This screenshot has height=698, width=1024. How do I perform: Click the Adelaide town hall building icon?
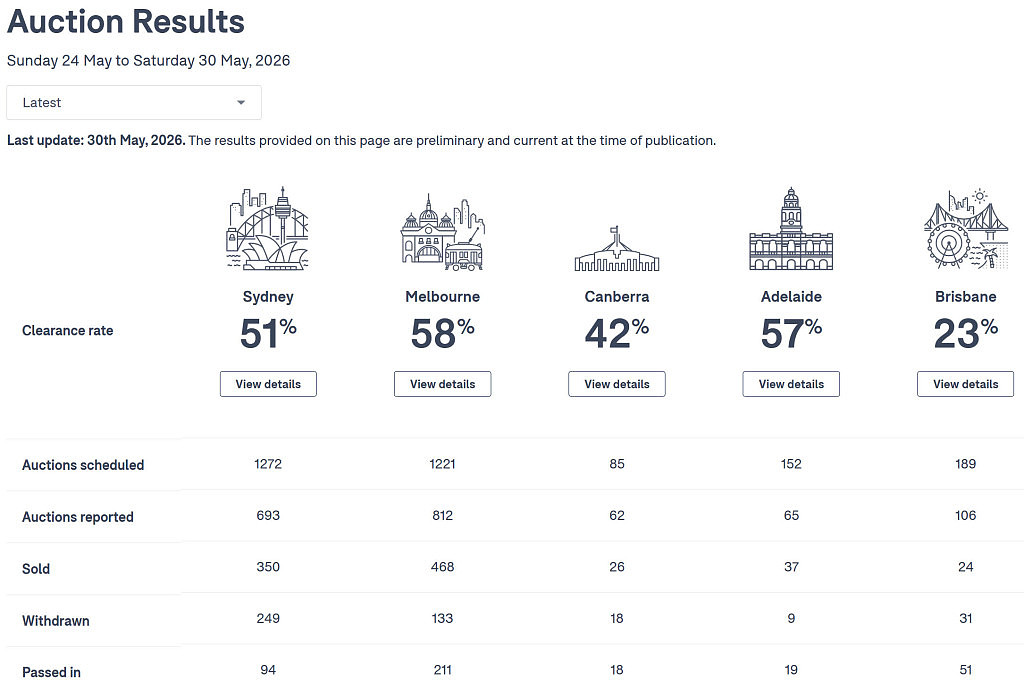791,229
